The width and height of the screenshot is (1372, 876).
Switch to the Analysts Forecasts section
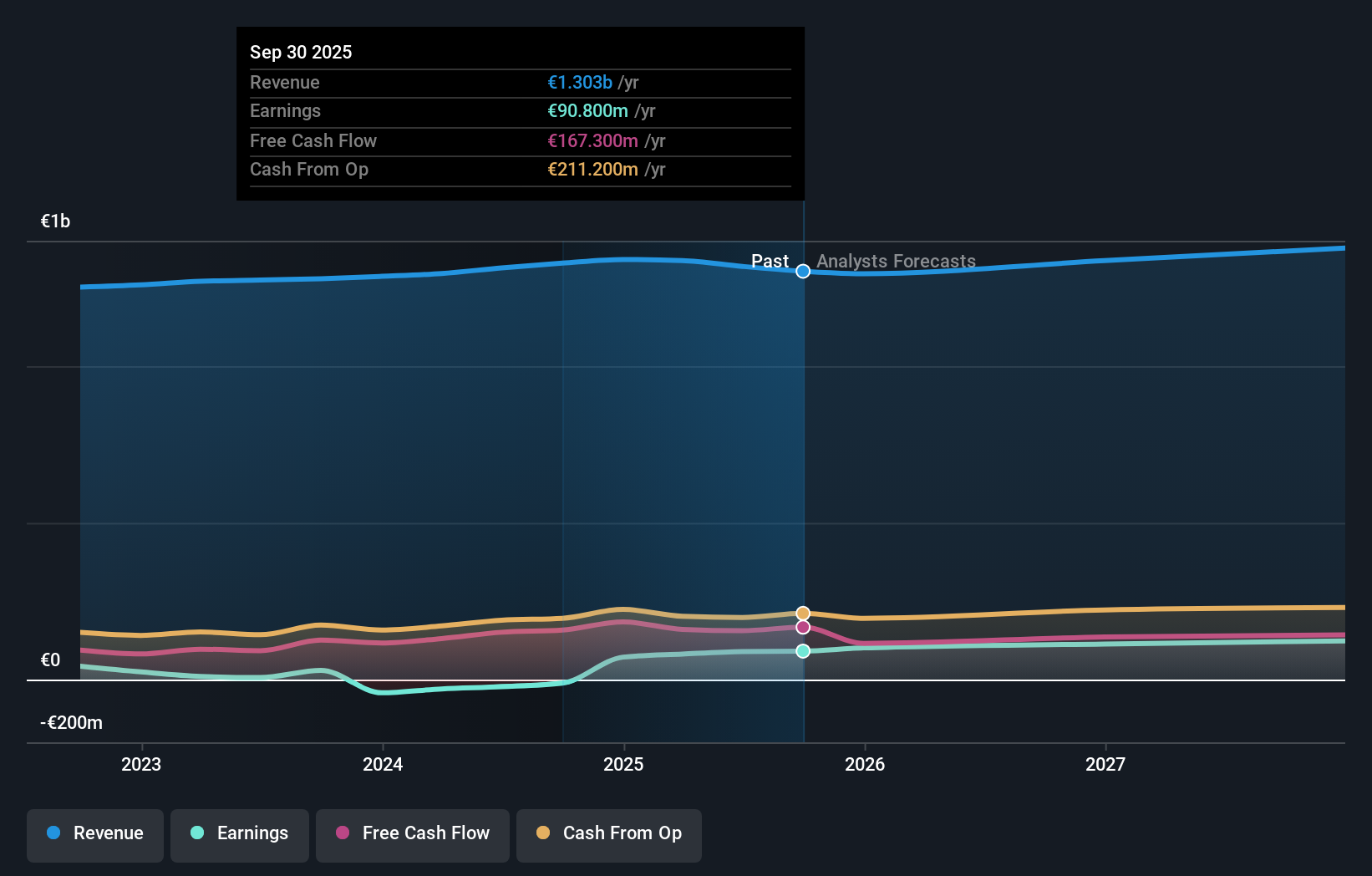pyautogui.click(x=895, y=261)
